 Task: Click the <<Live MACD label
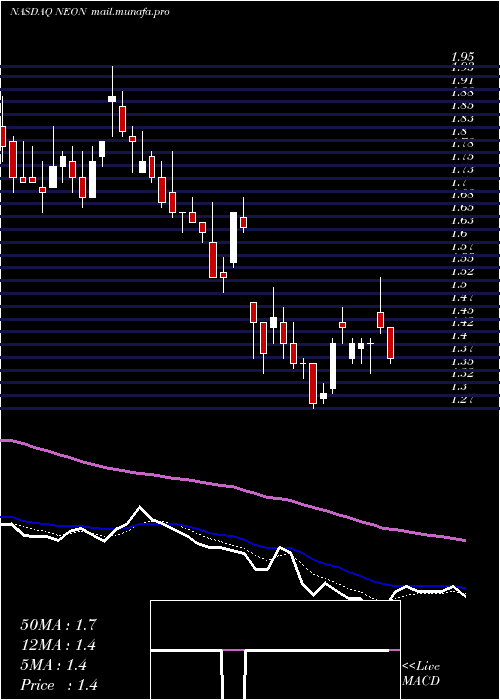pos(421,674)
